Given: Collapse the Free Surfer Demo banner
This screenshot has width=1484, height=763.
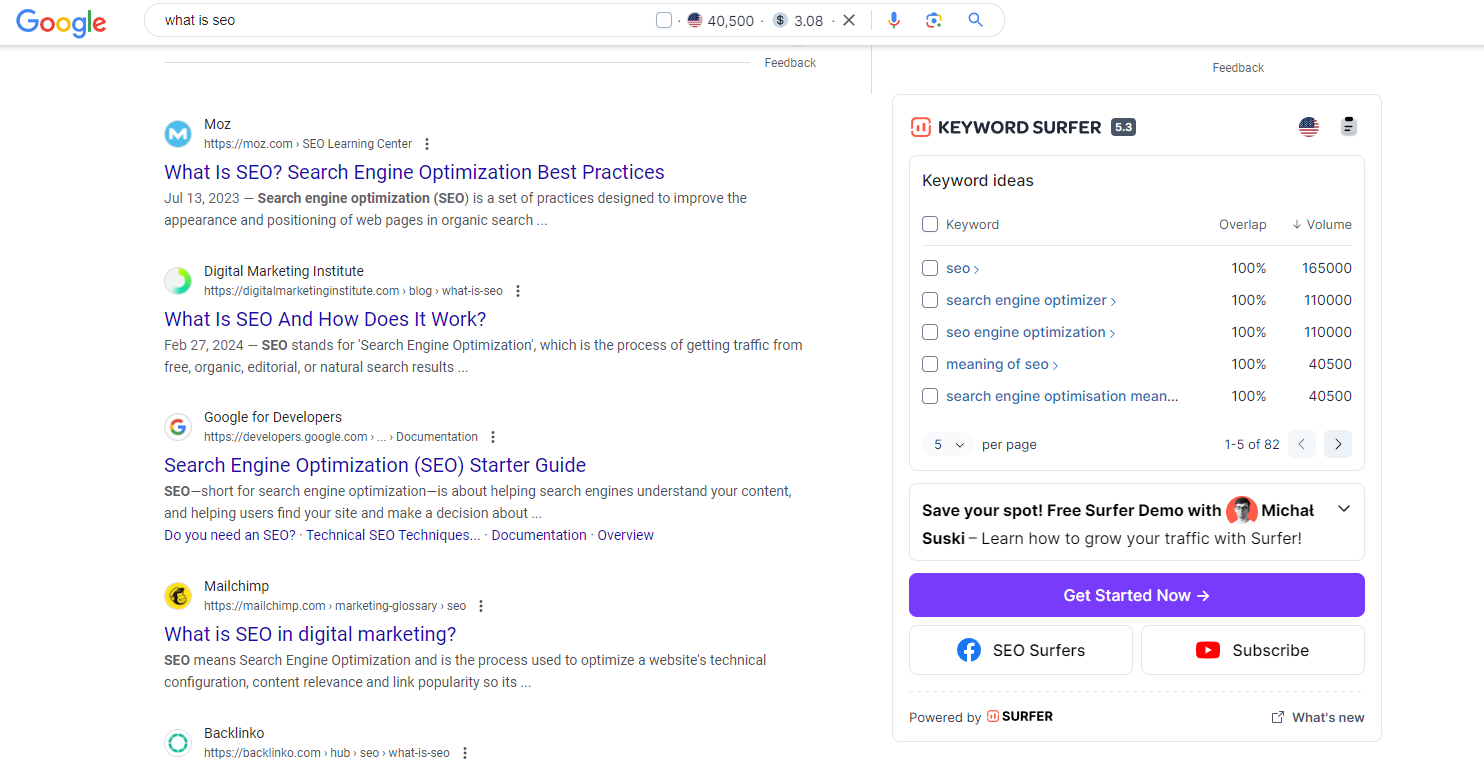Looking at the screenshot, I should (x=1344, y=509).
